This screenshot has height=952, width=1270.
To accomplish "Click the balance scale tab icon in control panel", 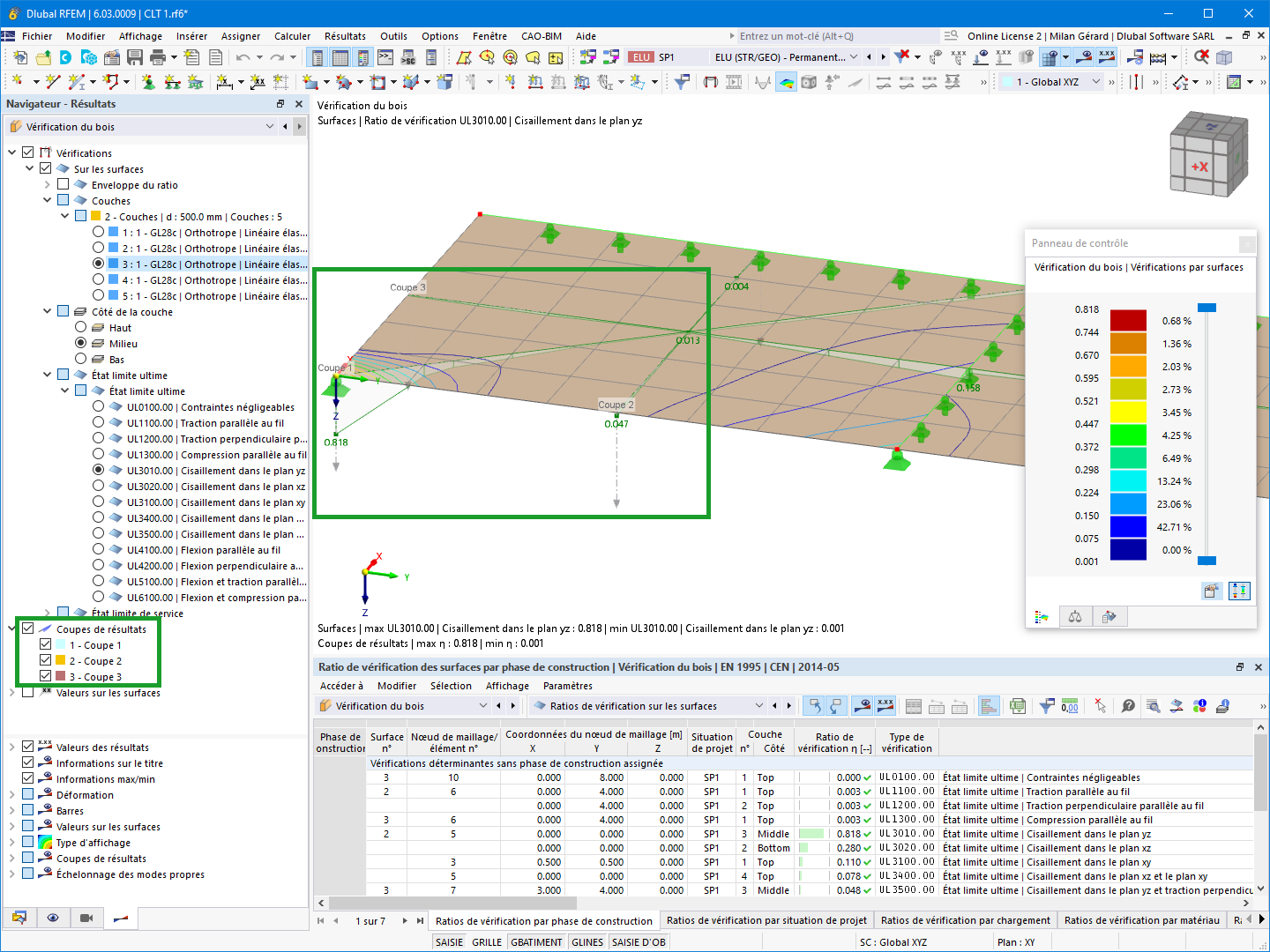I will point(1075,617).
